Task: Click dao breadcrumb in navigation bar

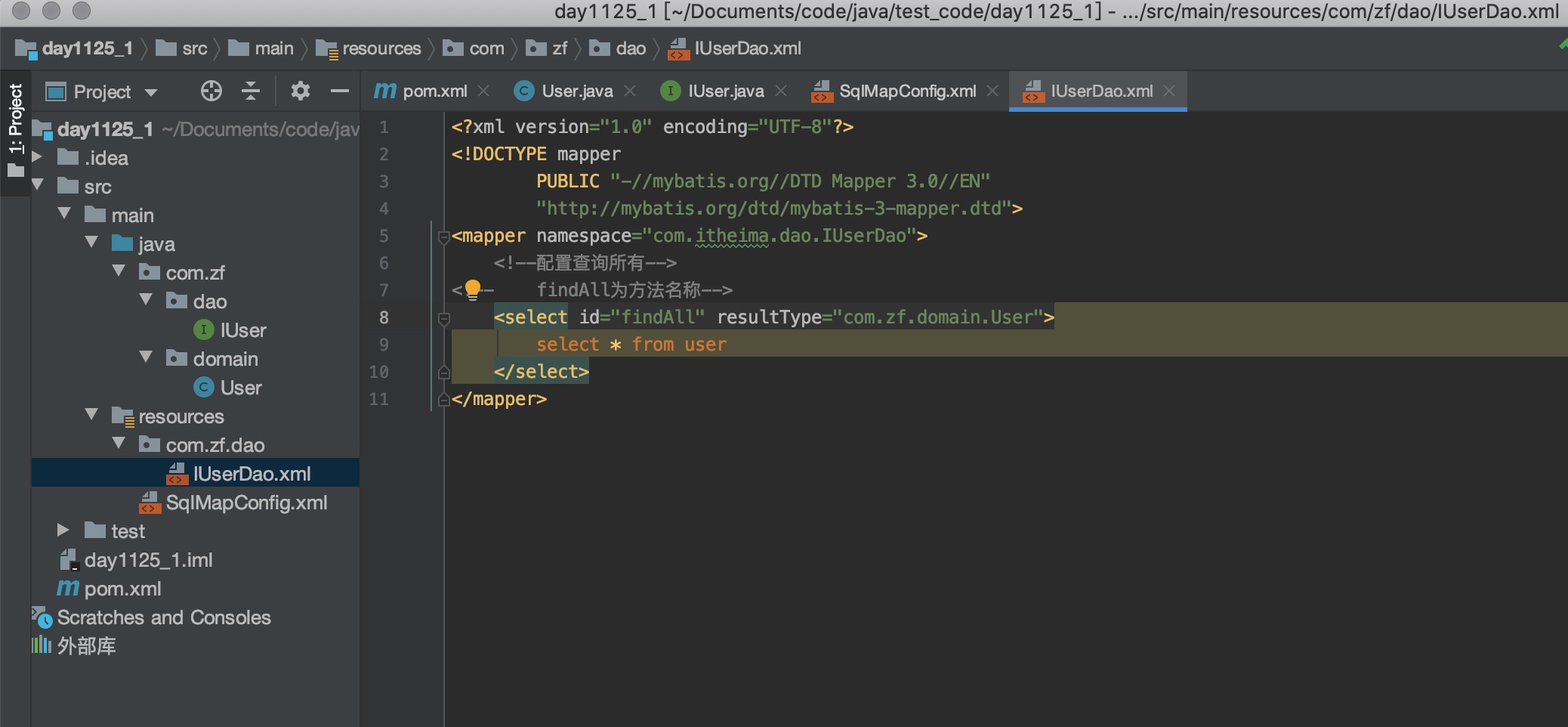Action: (618, 48)
